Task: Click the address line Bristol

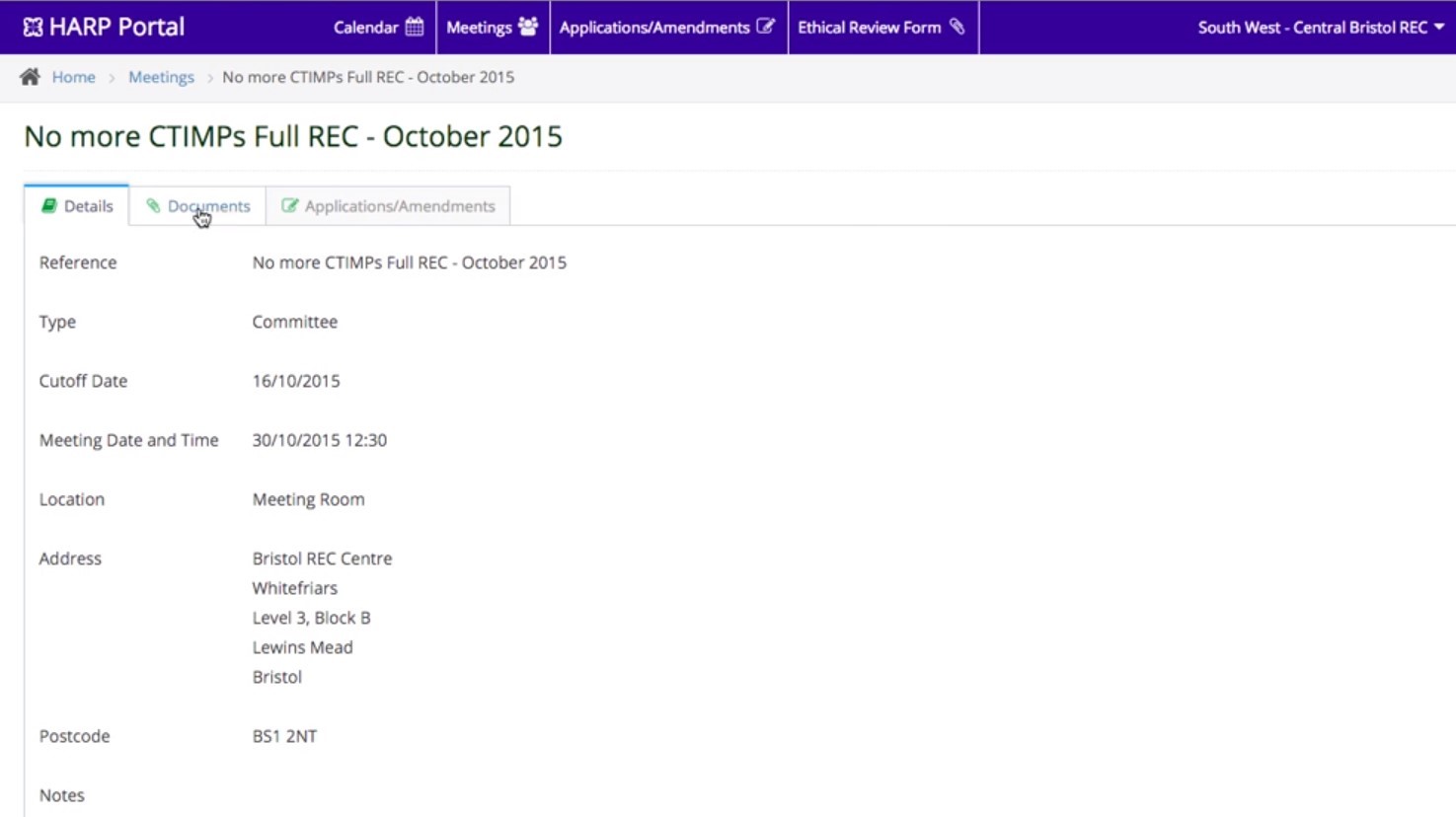Action: 277,677
